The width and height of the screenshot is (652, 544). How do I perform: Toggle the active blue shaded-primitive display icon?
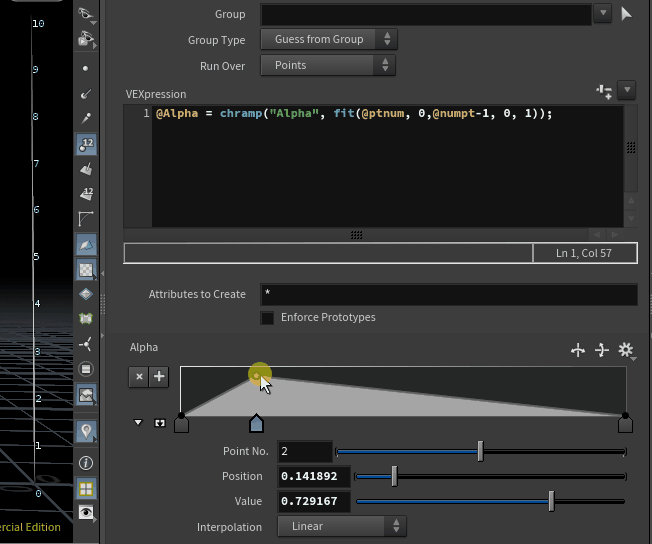pyautogui.click(x=86, y=245)
